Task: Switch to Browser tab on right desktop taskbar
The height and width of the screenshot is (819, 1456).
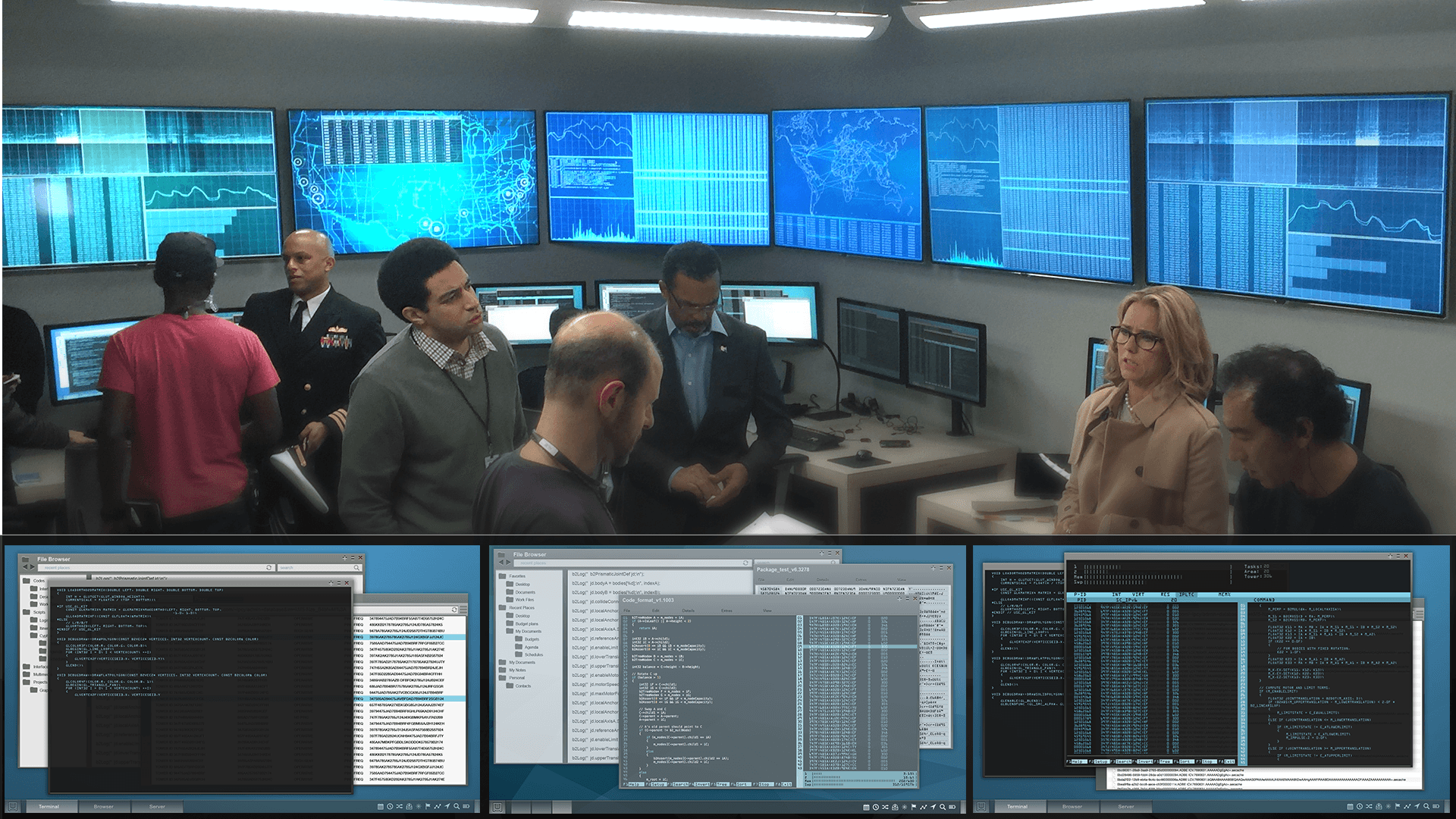Action: (1072, 806)
